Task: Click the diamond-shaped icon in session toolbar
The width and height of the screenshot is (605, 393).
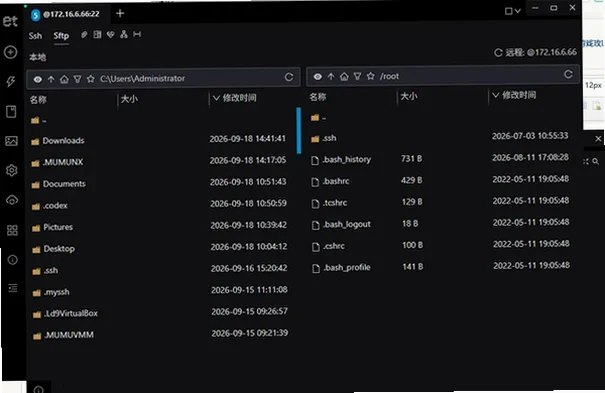Action: (110, 35)
